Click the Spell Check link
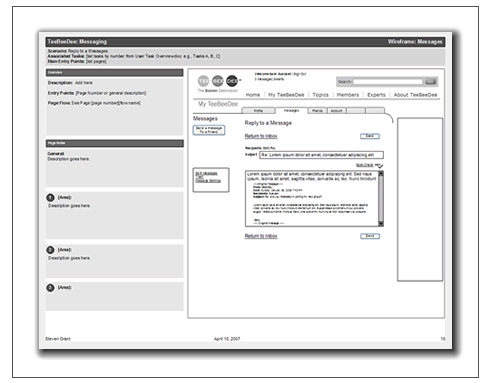The width and height of the screenshot is (488, 383). pos(364,165)
